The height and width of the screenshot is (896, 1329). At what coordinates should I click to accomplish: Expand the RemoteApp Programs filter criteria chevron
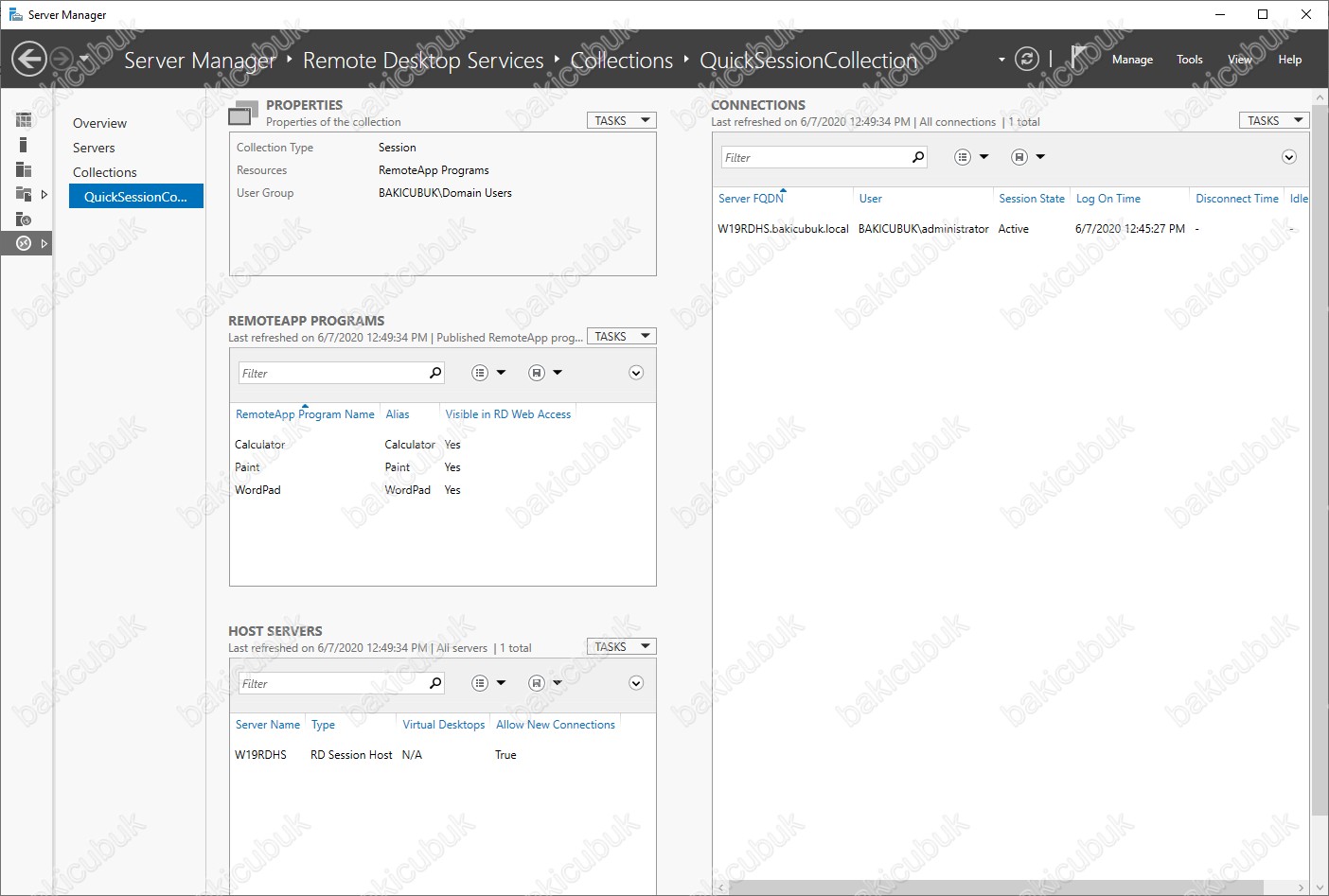(636, 373)
